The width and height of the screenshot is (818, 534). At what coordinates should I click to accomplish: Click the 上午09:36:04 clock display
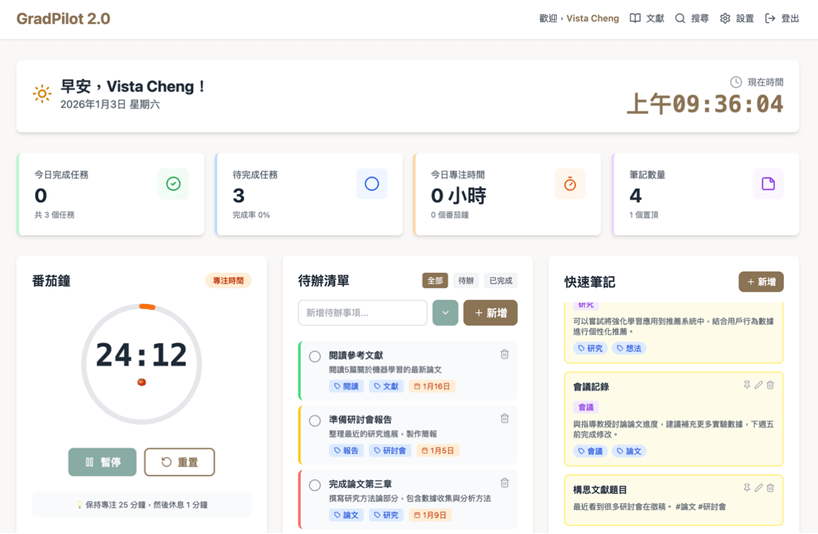705,104
